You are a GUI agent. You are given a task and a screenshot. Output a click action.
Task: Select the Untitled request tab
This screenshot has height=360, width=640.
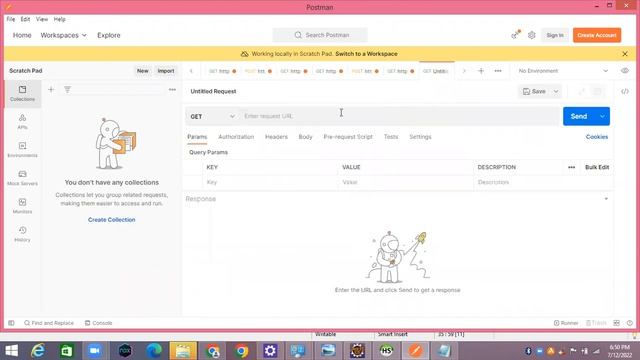point(436,71)
